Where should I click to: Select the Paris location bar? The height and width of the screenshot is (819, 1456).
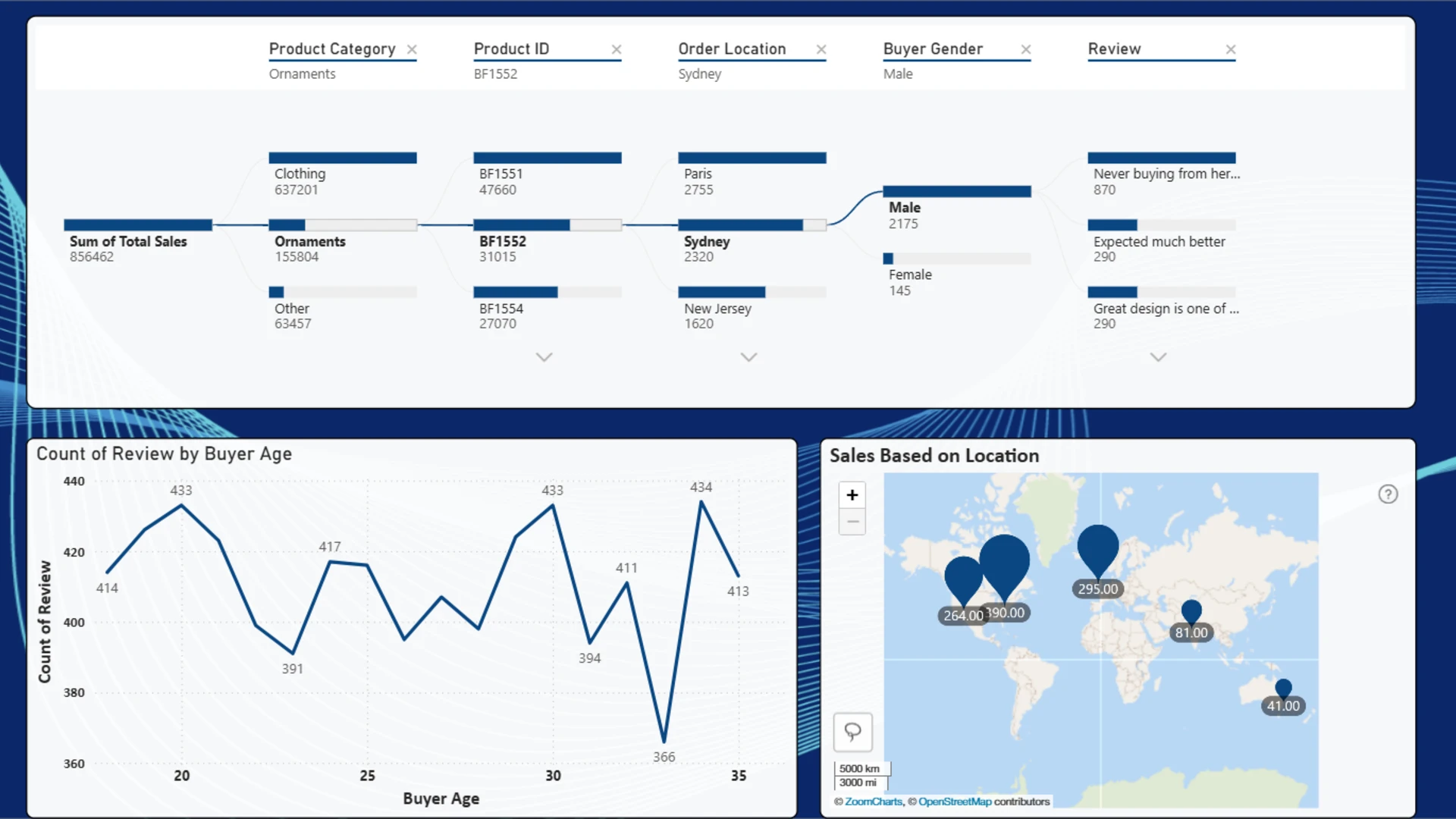click(x=752, y=174)
